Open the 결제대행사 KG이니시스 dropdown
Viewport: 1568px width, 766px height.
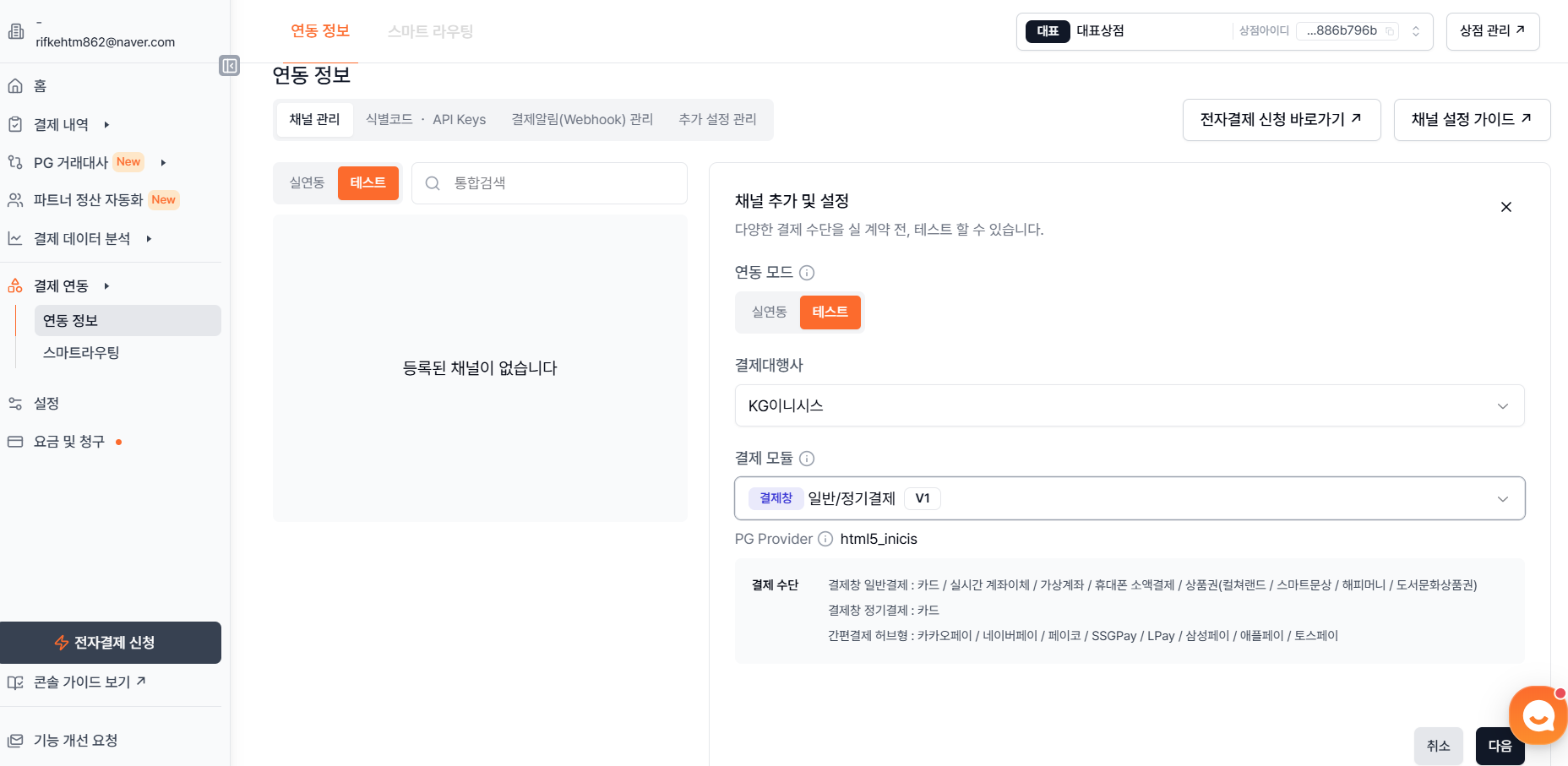[1130, 406]
